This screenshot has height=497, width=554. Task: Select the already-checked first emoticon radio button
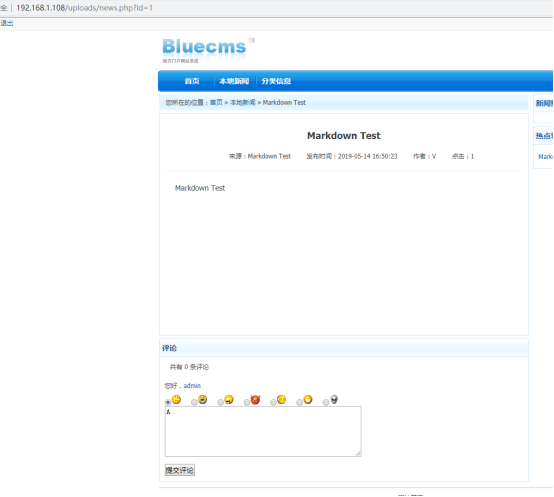168,402
